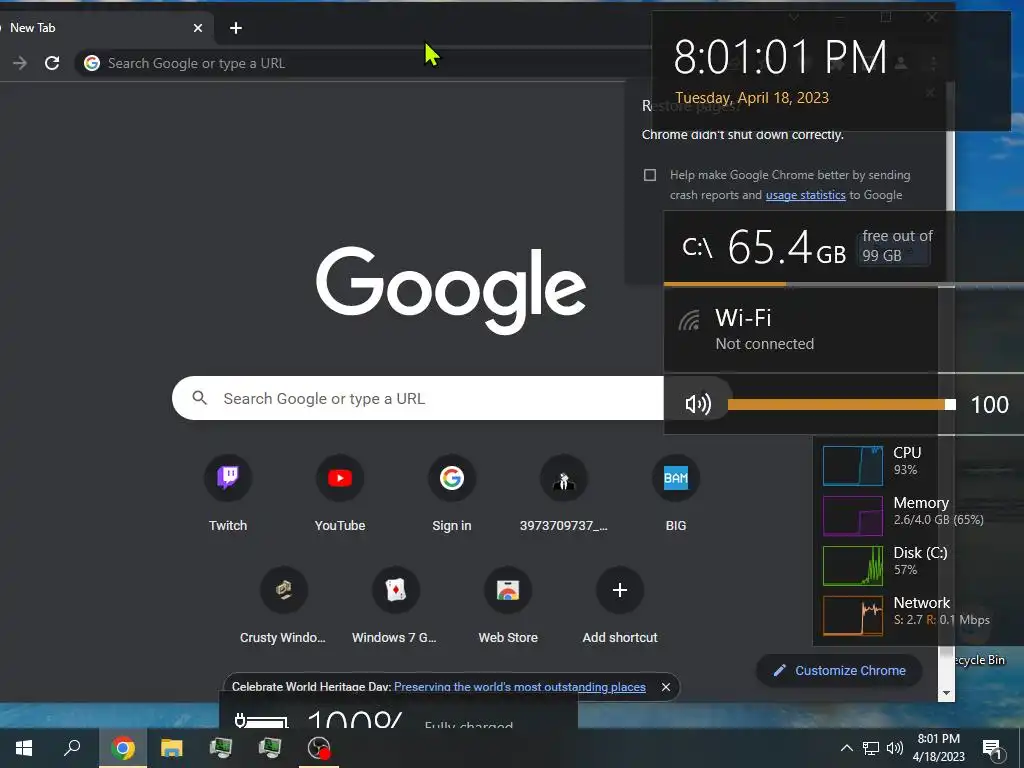This screenshot has height=768, width=1024.
Task: Check the send crash reports checkbox
Action: [x=650, y=175]
